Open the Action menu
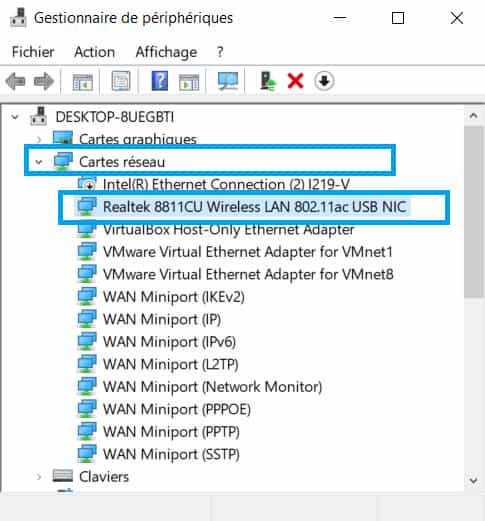The width and height of the screenshot is (485, 521). (94, 52)
